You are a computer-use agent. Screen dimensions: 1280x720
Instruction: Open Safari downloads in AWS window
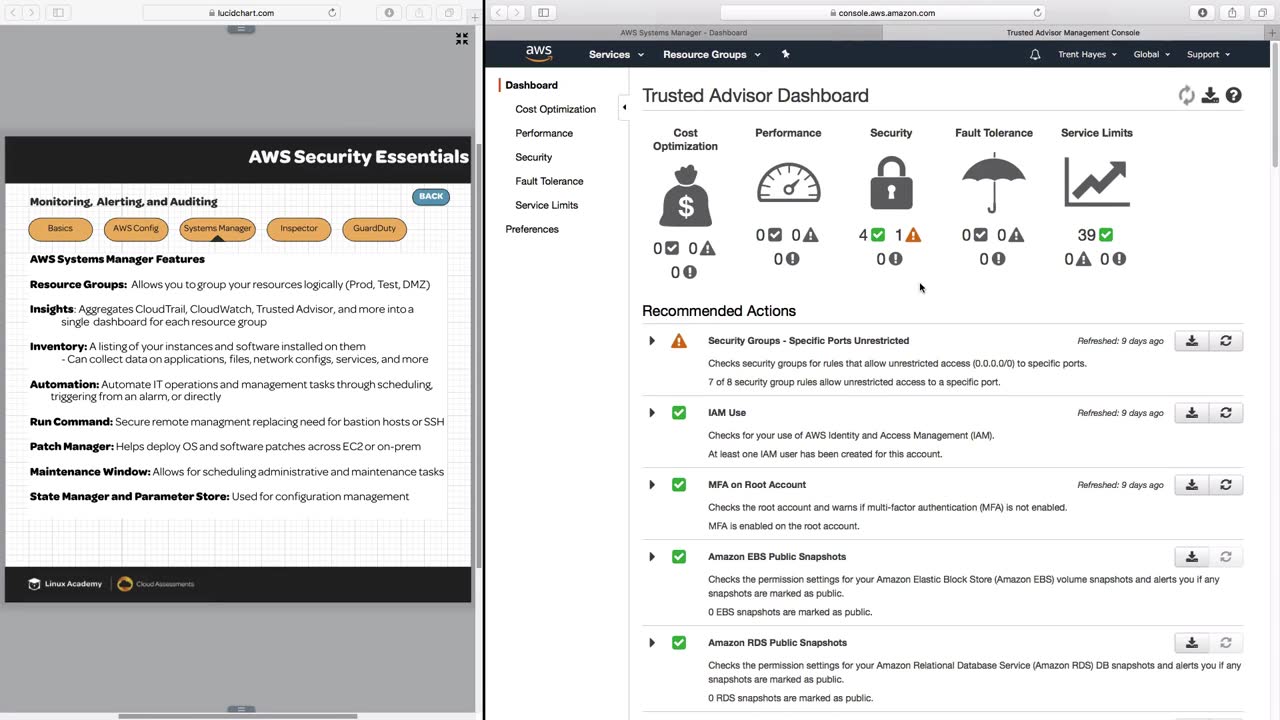pyautogui.click(x=1202, y=13)
